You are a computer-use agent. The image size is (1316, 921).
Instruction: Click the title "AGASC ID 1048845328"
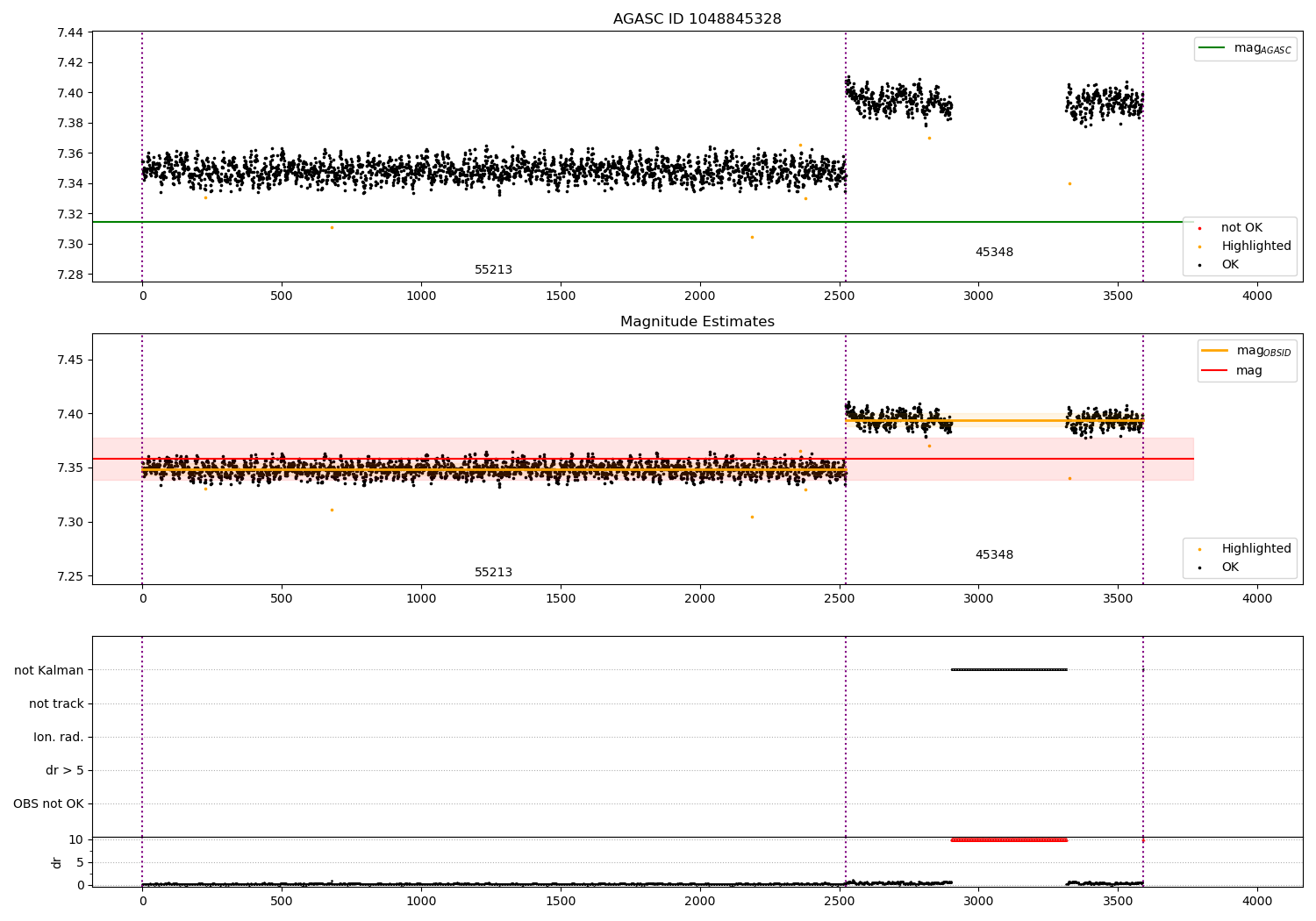coord(697,19)
